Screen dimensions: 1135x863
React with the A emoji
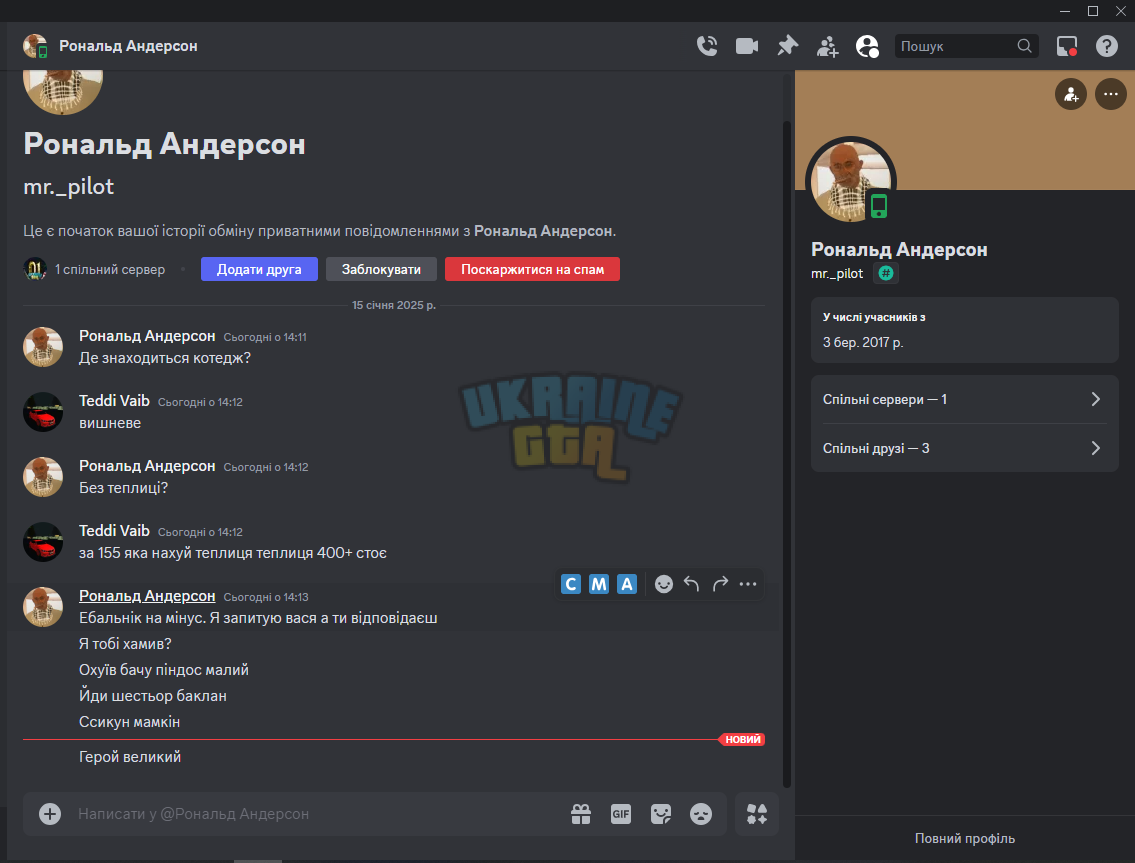(x=627, y=584)
